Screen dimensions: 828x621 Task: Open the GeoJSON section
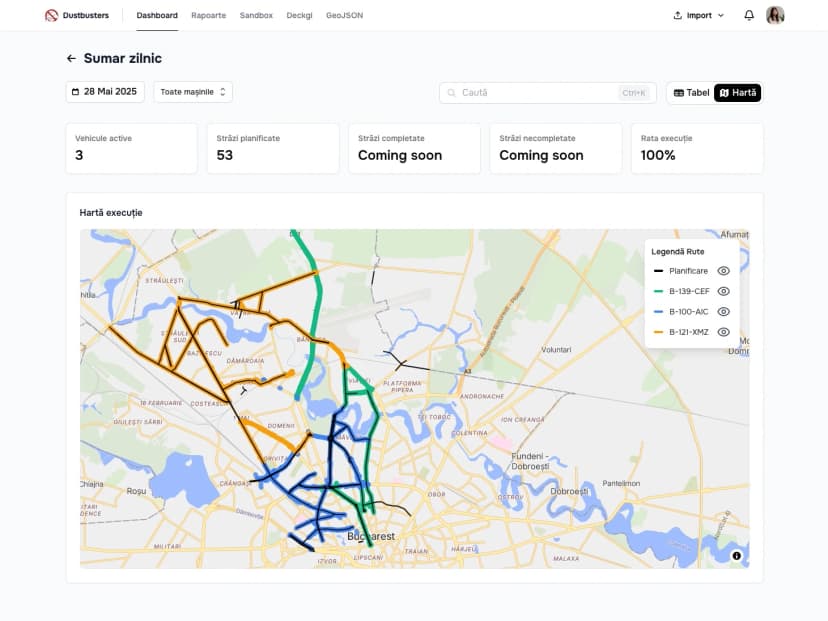(344, 15)
